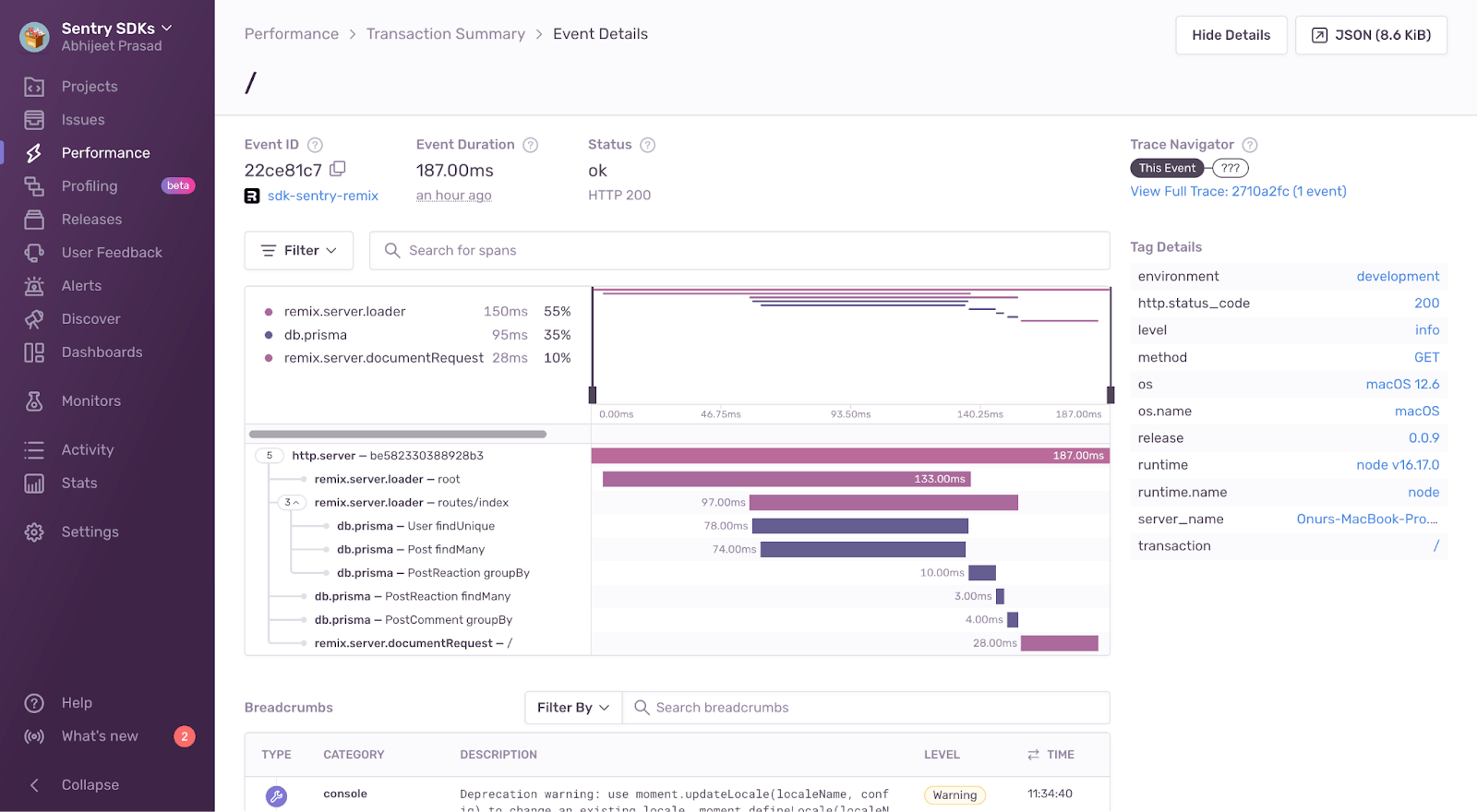Image resolution: width=1477 pixels, height=812 pixels.
Task: Click the environment tag value development
Action: (1398, 277)
